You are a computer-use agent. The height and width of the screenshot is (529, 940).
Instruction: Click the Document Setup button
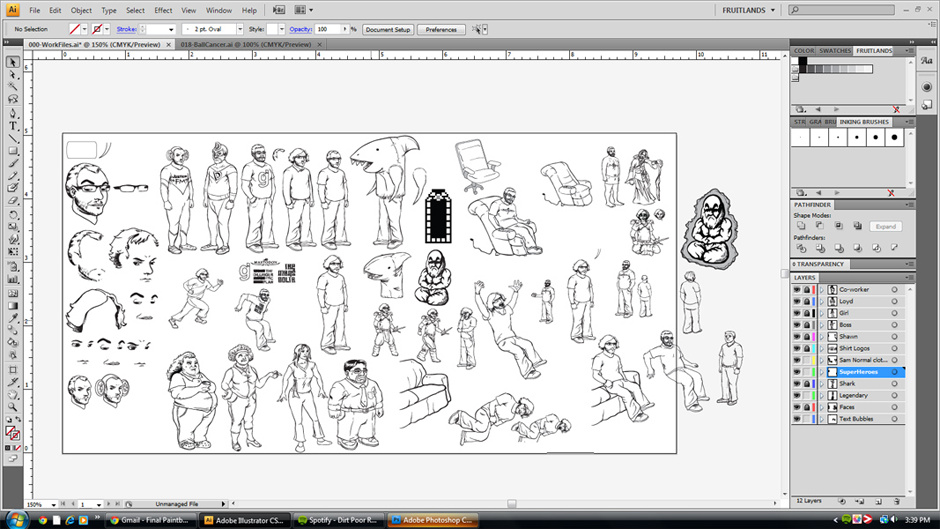387,30
